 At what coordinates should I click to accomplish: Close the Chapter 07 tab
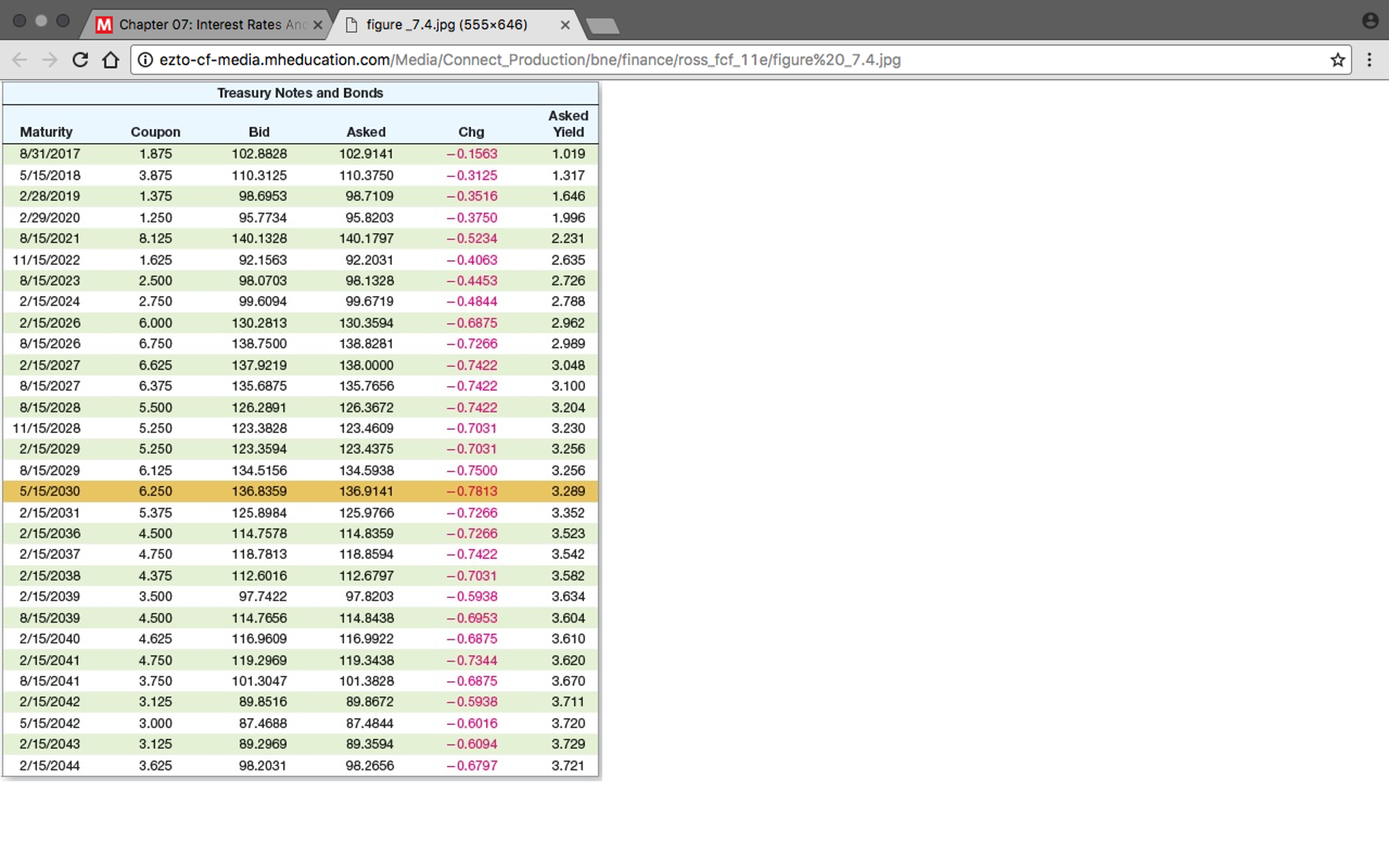[x=316, y=24]
